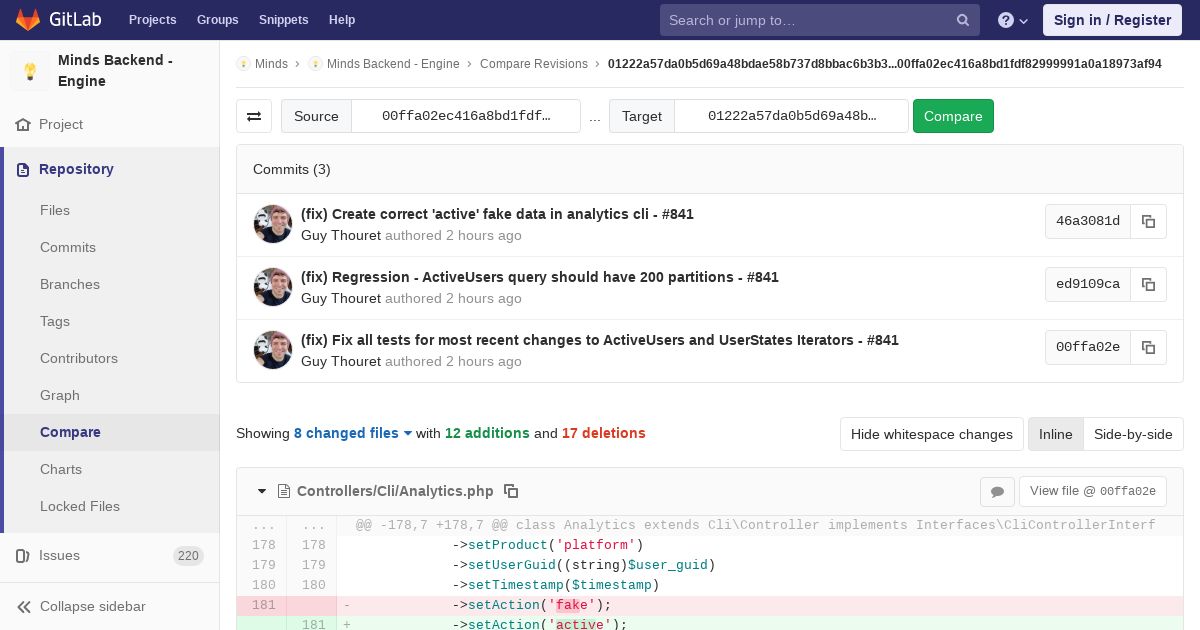
Task: Switch diff view to Side-by-side
Action: 1133,434
